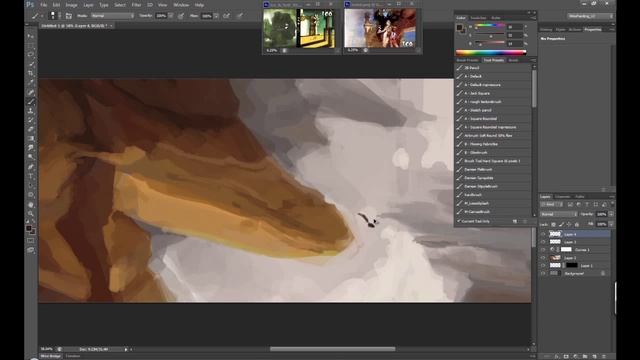Viewport: 640px width, 360px height.
Task: Toggle tablet pressure for brush size
Action: click(240, 16)
